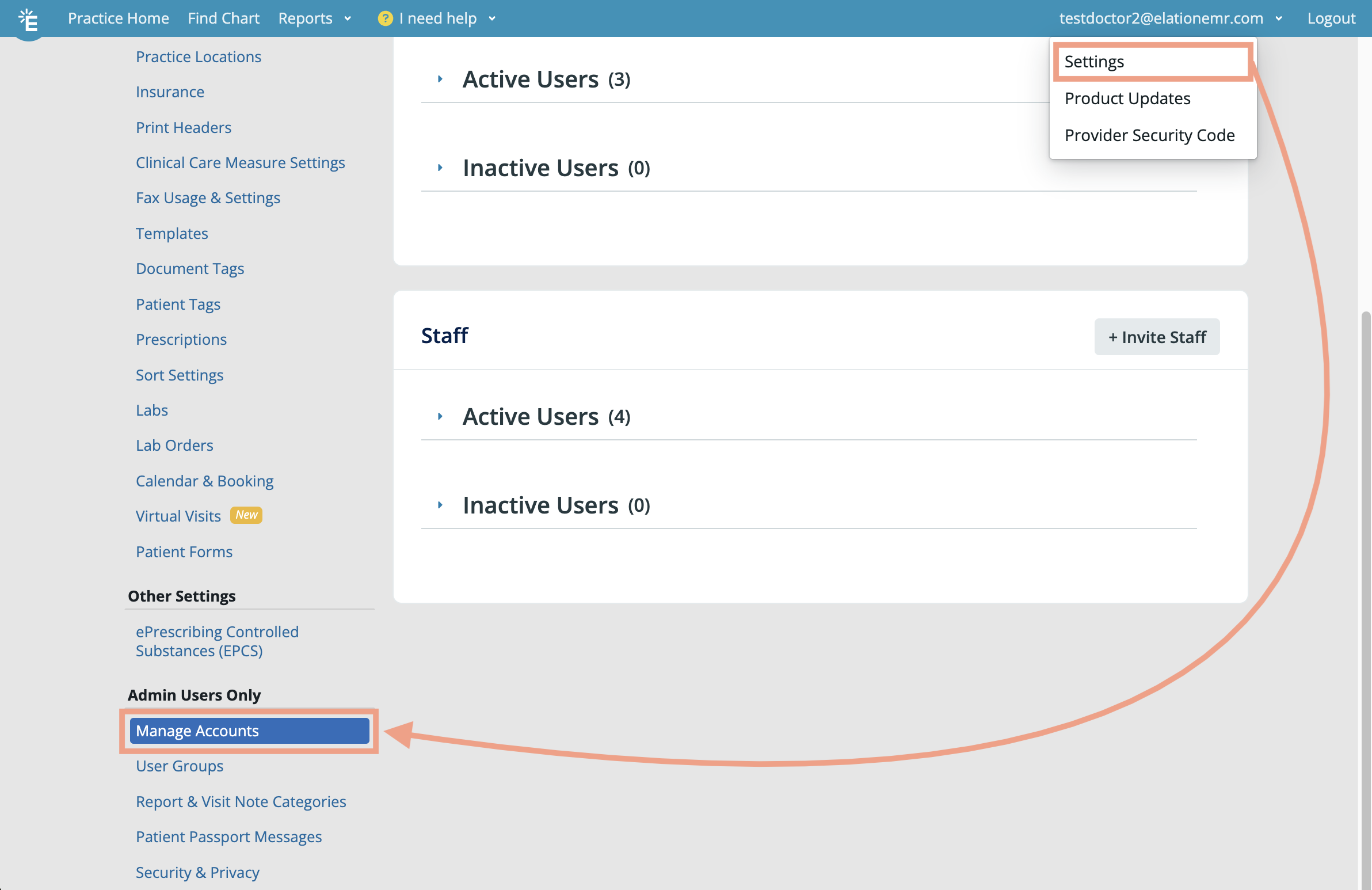The width and height of the screenshot is (1372, 890).
Task: Select Provider Security Code option
Action: point(1149,135)
